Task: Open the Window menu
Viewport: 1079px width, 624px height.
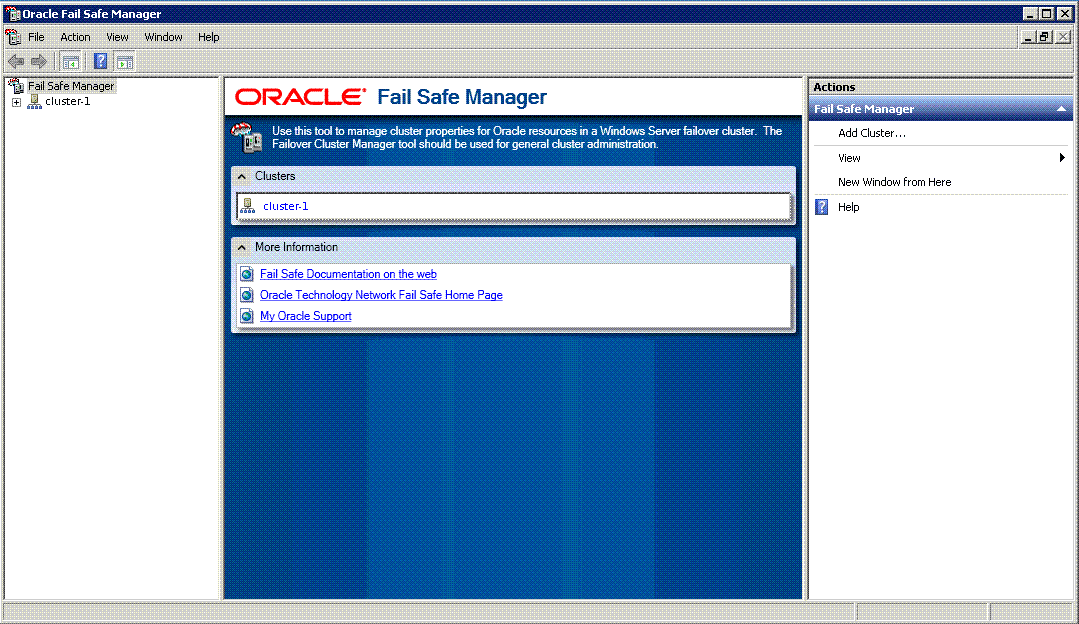Action: point(163,37)
